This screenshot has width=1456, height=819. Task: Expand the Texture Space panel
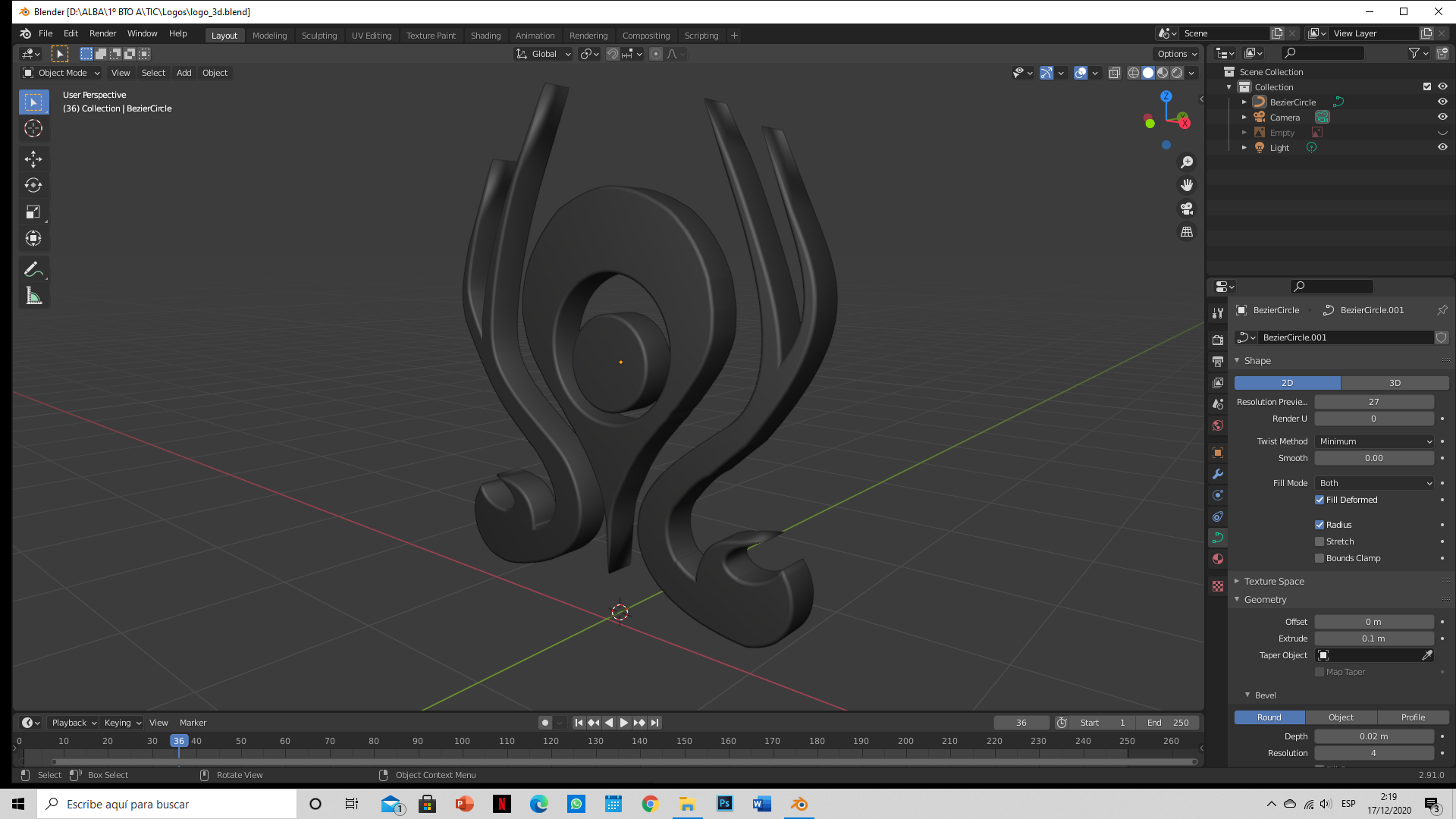(1274, 582)
